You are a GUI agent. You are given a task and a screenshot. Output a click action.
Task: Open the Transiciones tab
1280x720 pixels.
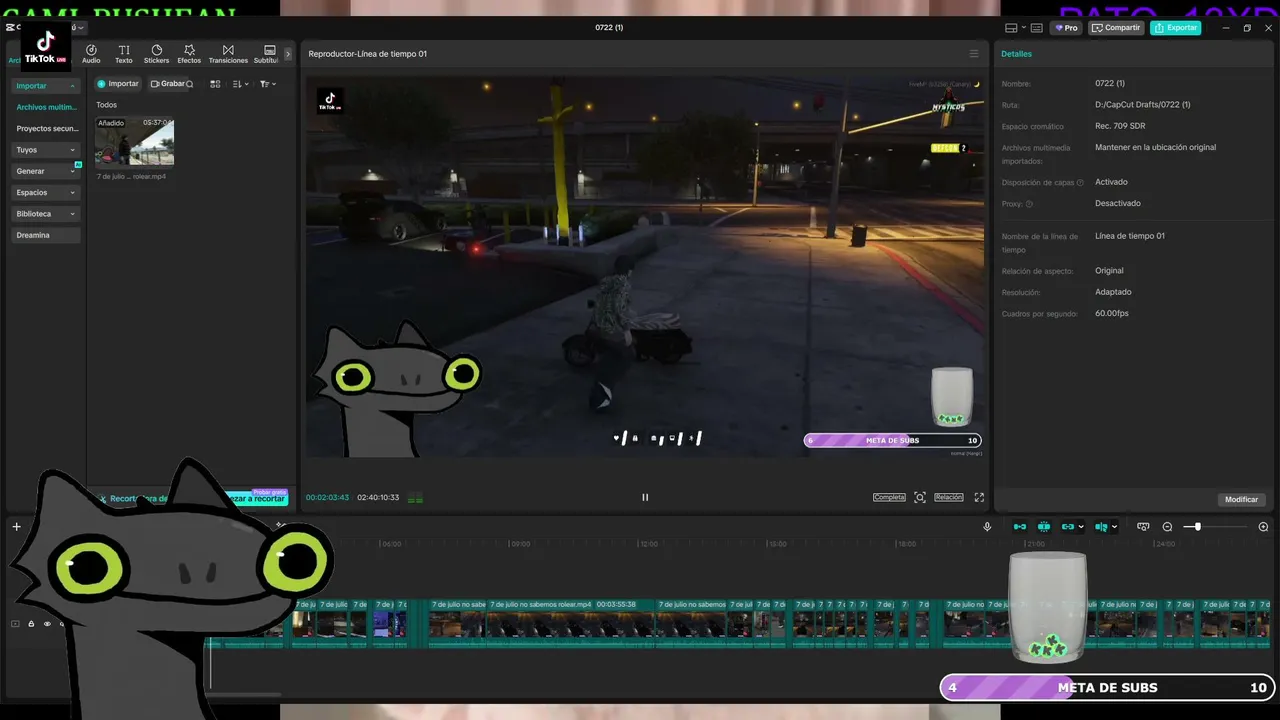click(x=228, y=54)
